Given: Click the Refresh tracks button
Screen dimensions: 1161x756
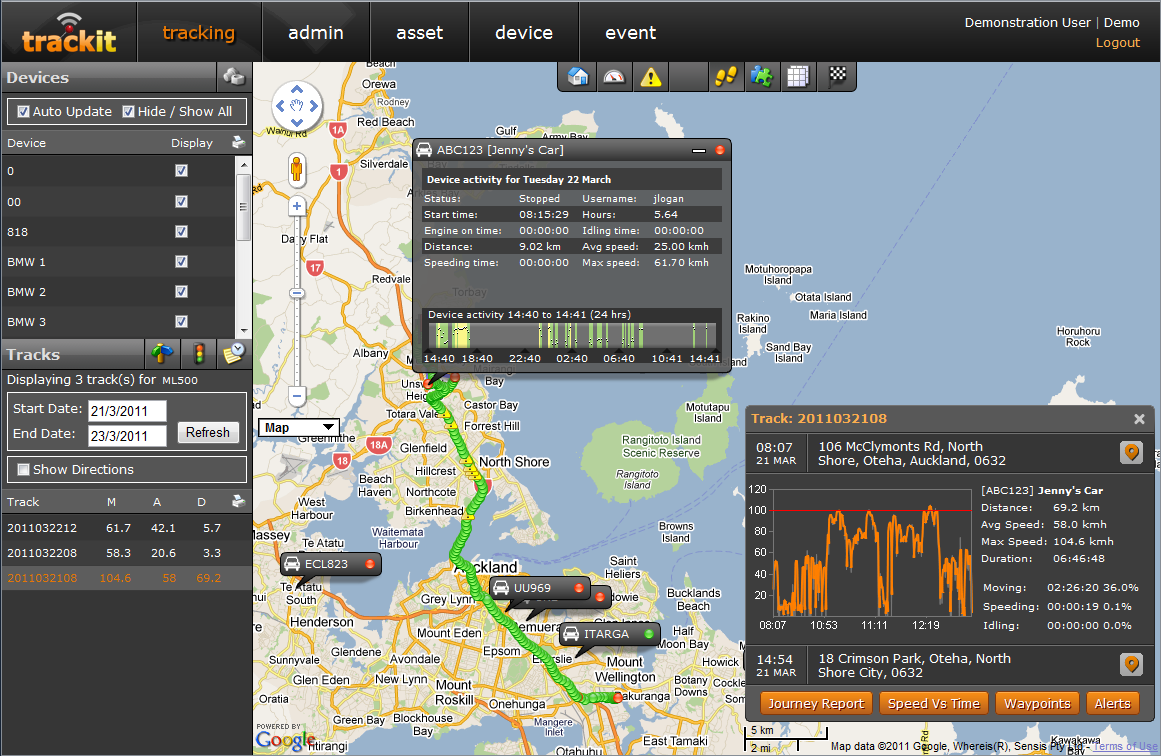Looking at the screenshot, I should click(x=207, y=432).
